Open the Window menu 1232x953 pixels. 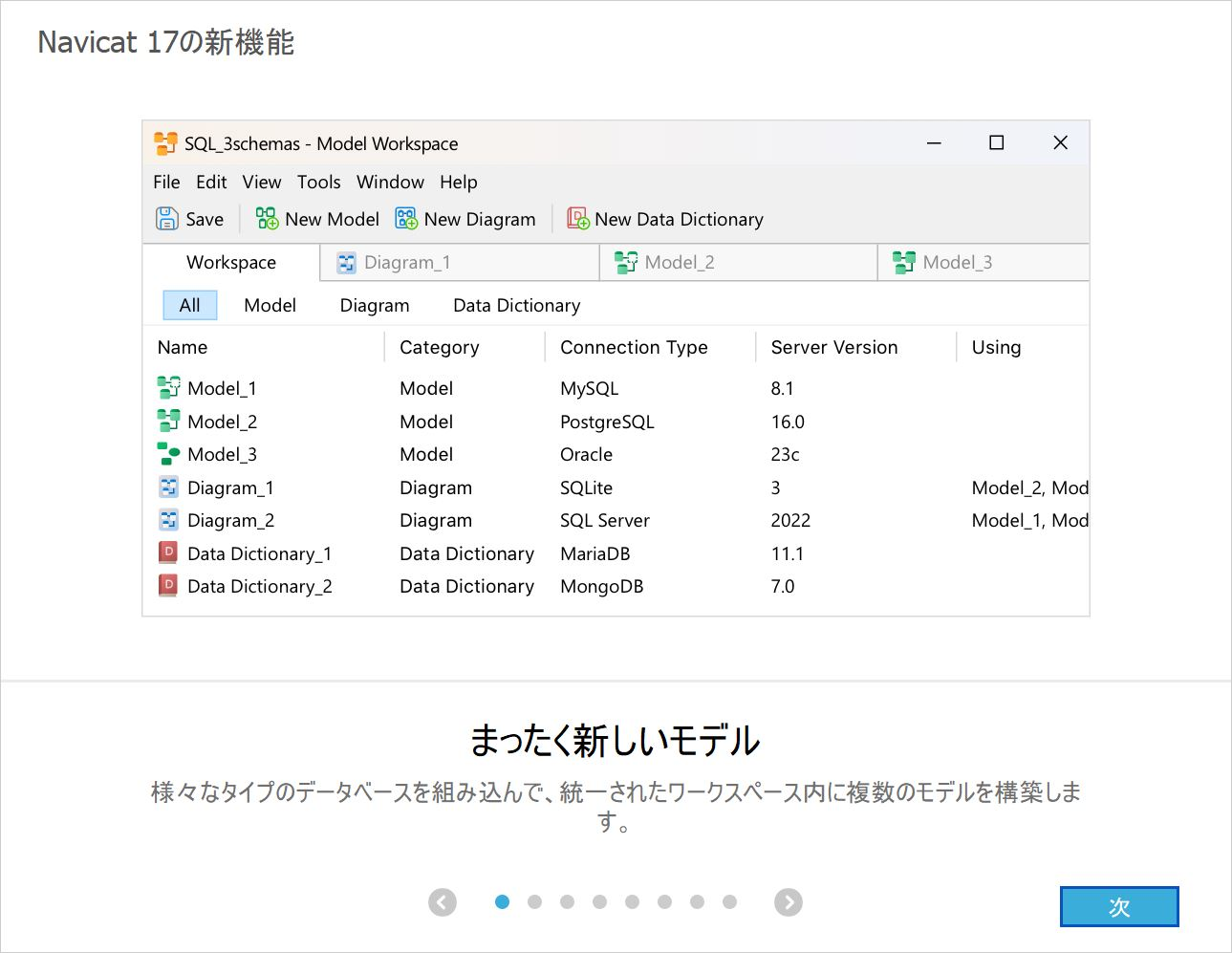click(x=390, y=182)
